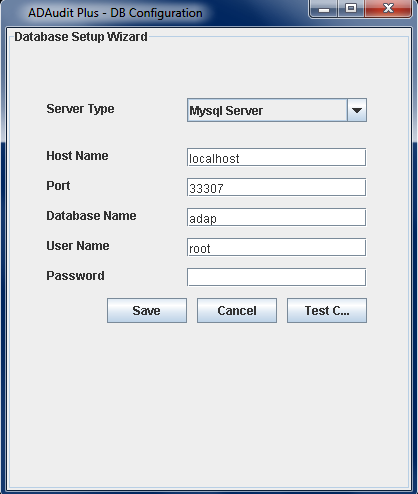Cancel the DB configuration dialog
418x494 pixels.
click(x=237, y=310)
